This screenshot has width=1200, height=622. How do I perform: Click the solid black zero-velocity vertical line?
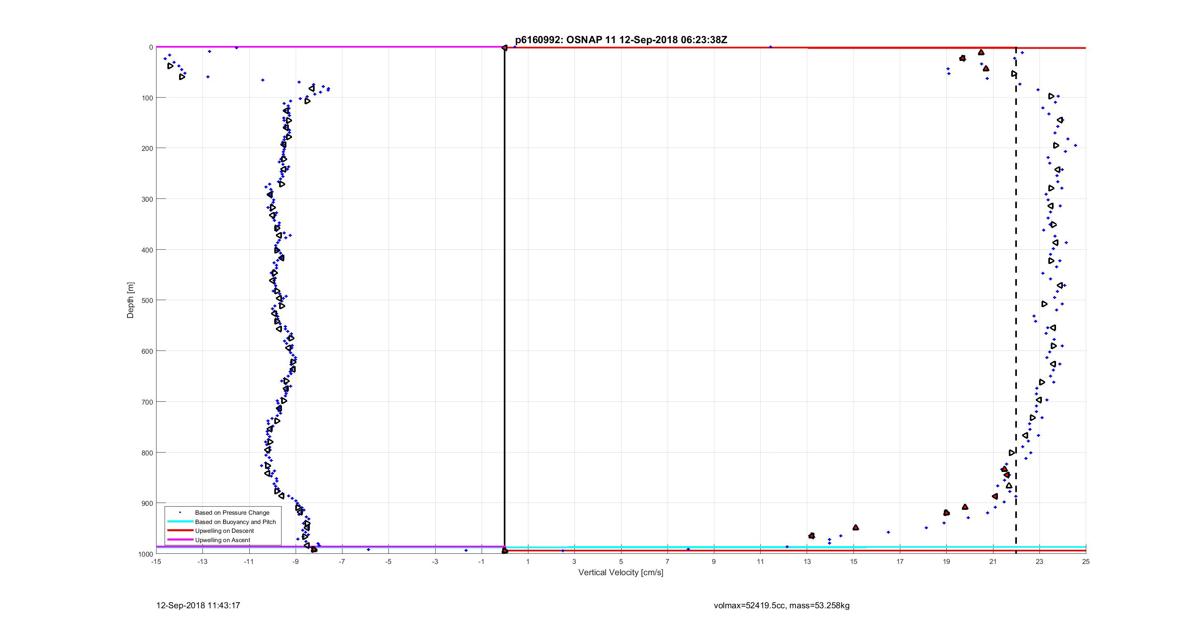pos(505,300)
